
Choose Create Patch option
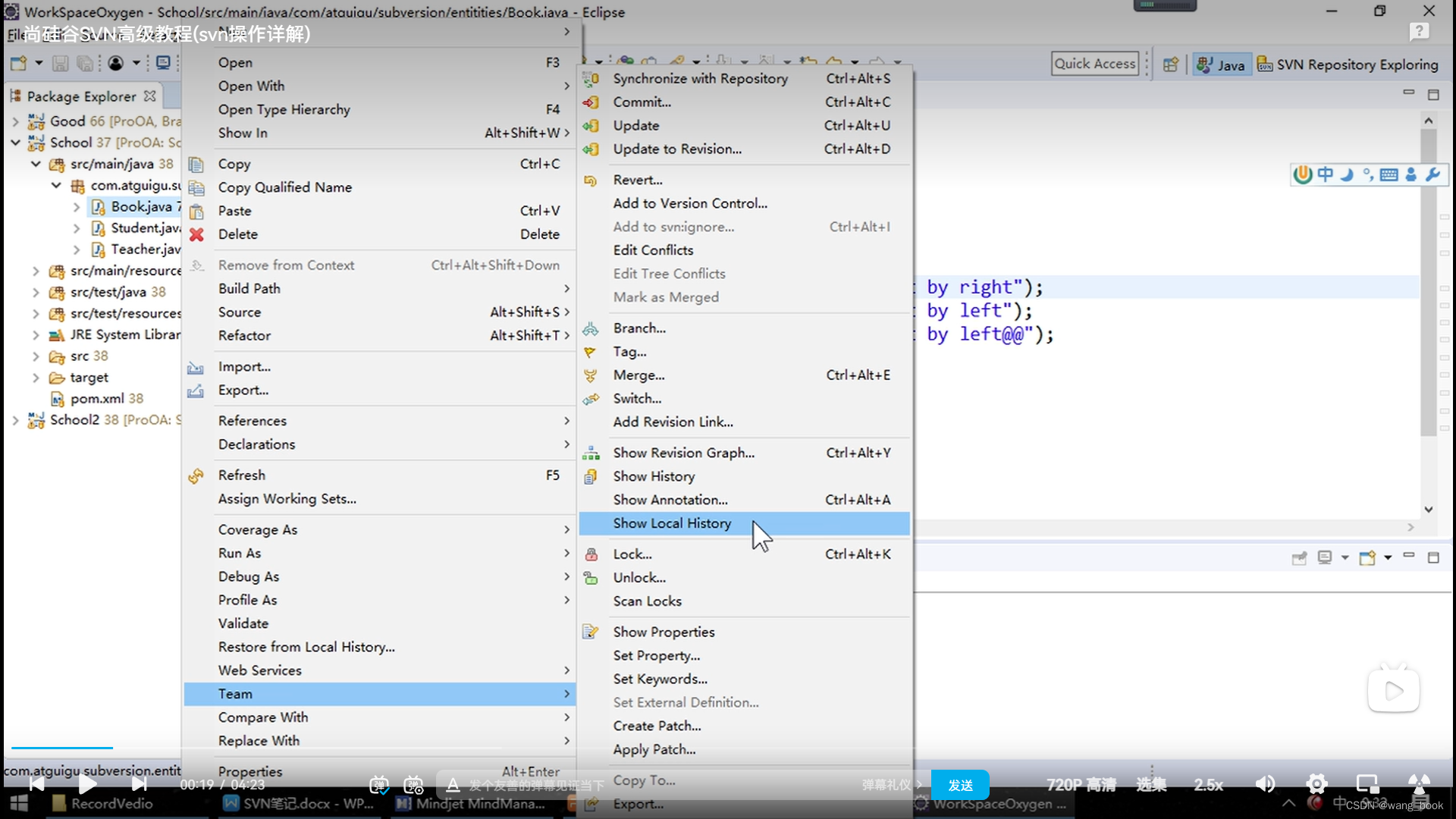point(744,726)
